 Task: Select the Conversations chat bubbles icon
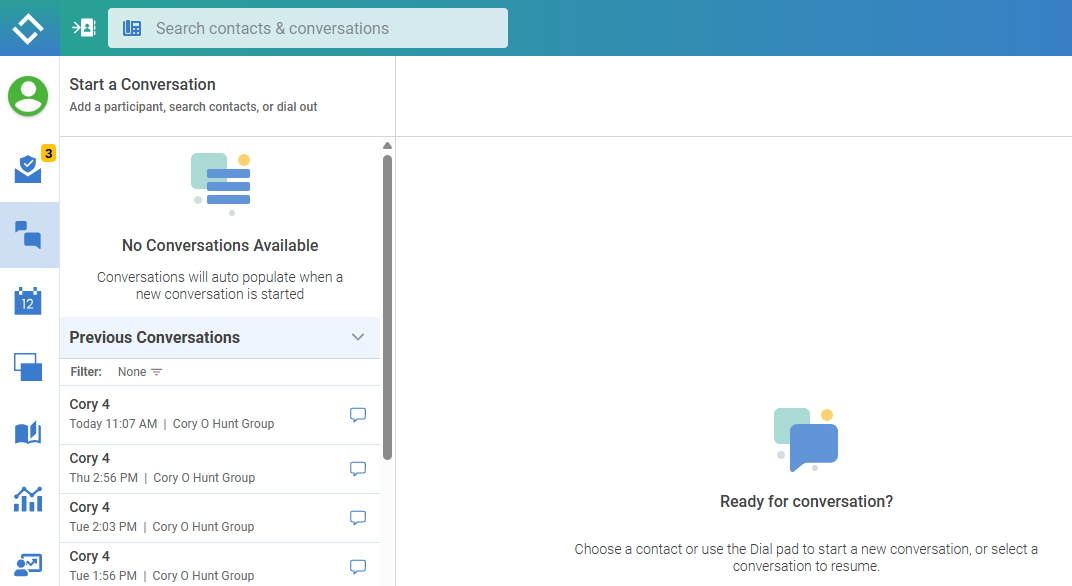click(x=29, y=235)
